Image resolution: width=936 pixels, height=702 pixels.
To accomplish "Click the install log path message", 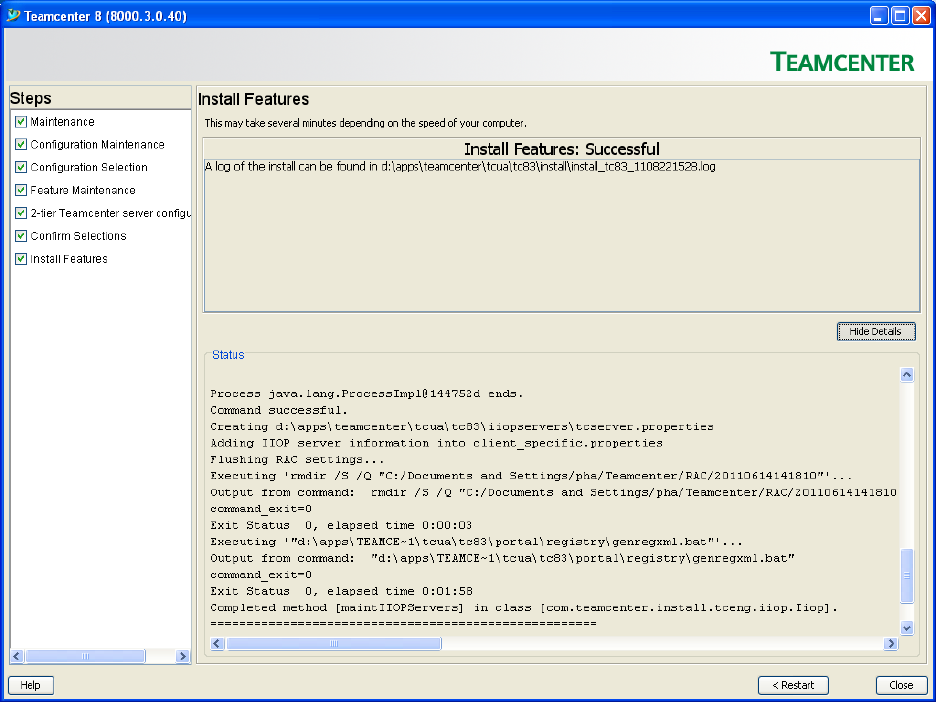I will point(460,167).
